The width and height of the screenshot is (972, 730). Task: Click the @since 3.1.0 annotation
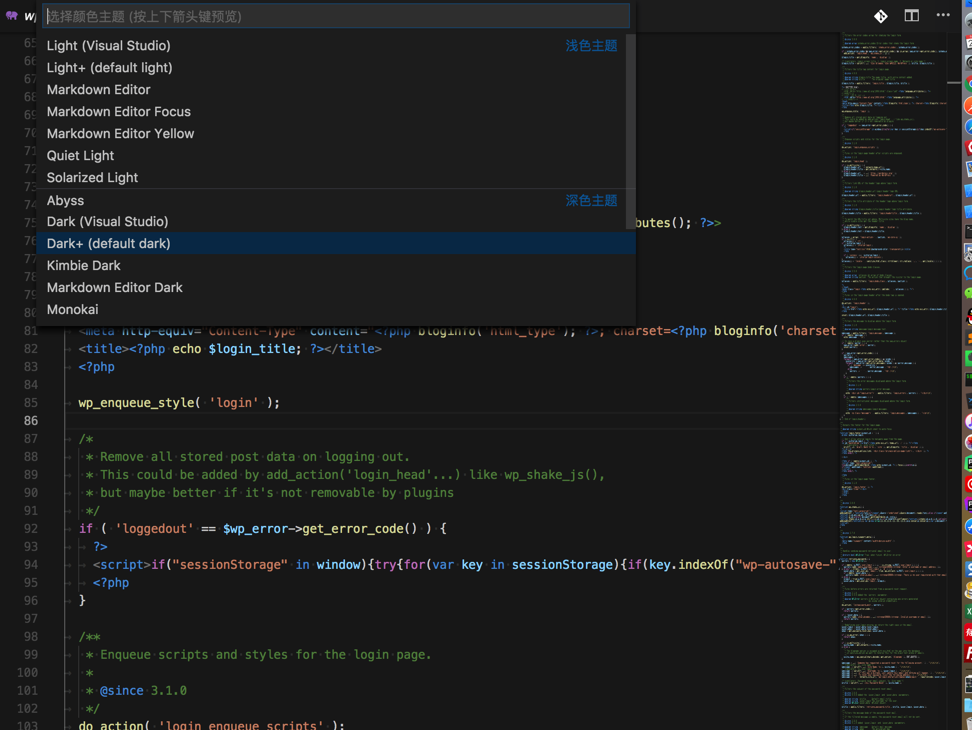(143, 690)
